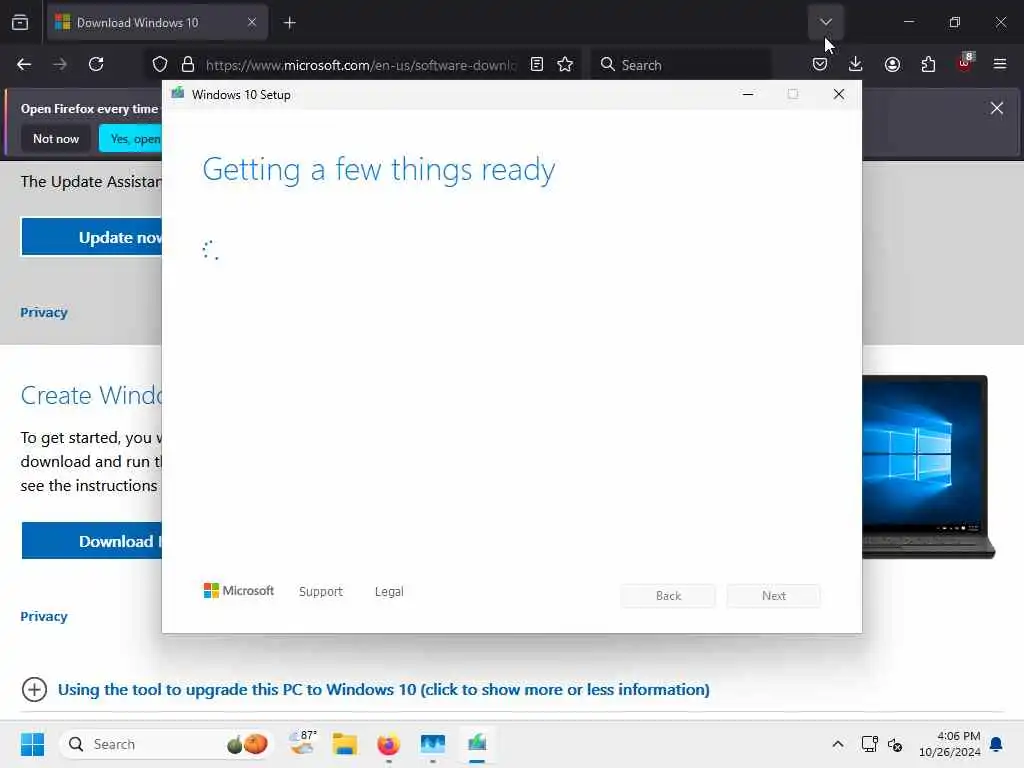Choose Not now in Firefox prompt

point(56,138)
